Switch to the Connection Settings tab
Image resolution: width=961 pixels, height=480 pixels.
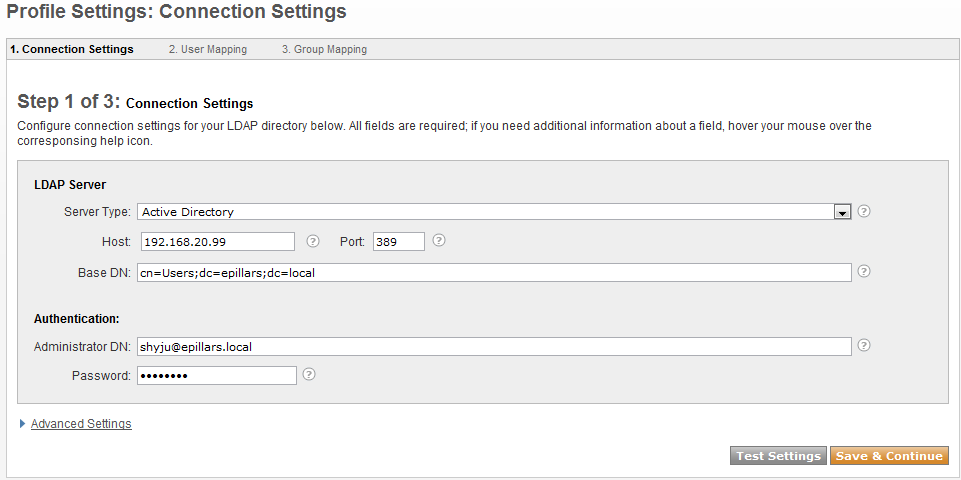[x=72, y=49]
